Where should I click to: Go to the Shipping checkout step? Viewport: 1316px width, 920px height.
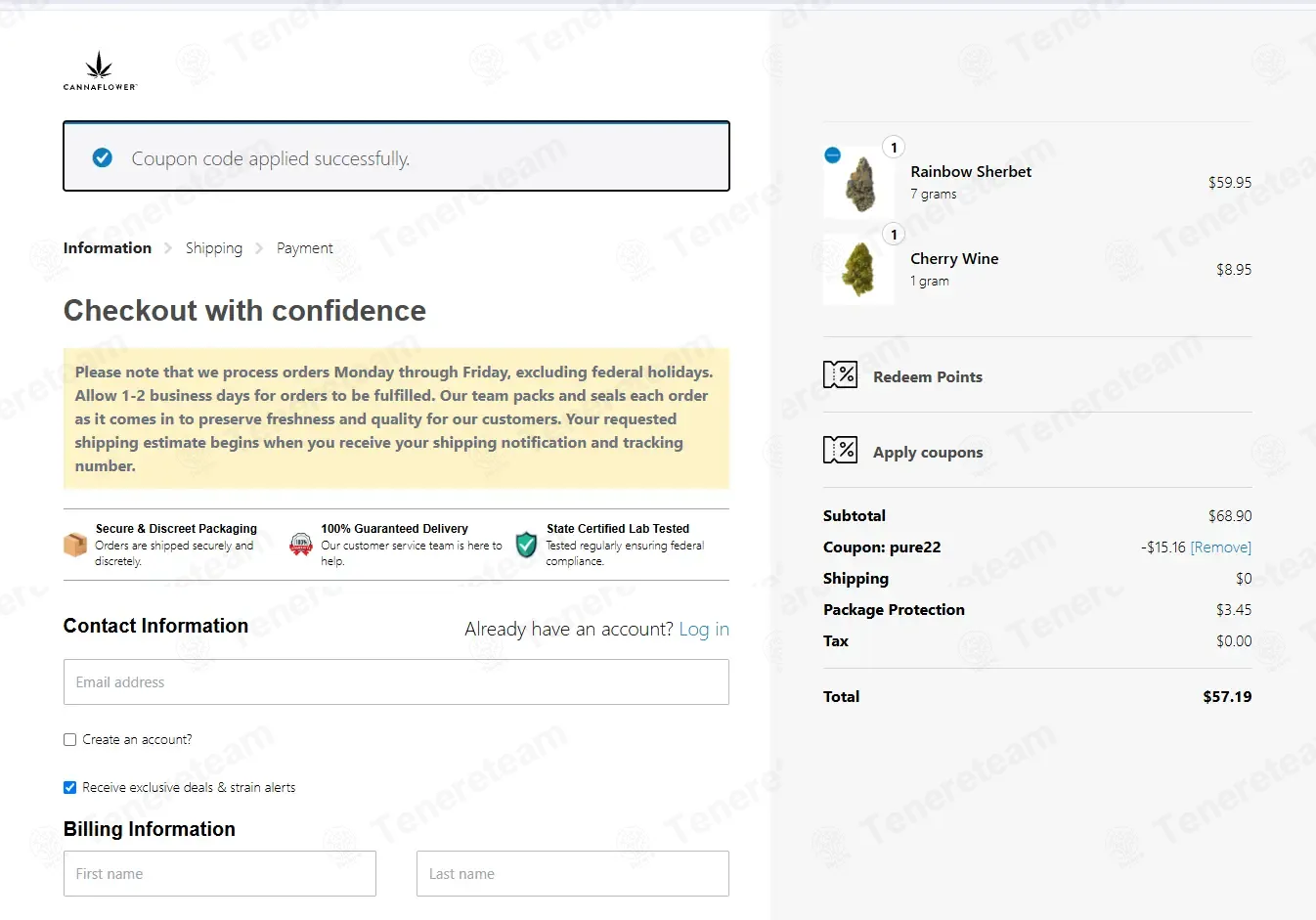(x=214, y=248)
